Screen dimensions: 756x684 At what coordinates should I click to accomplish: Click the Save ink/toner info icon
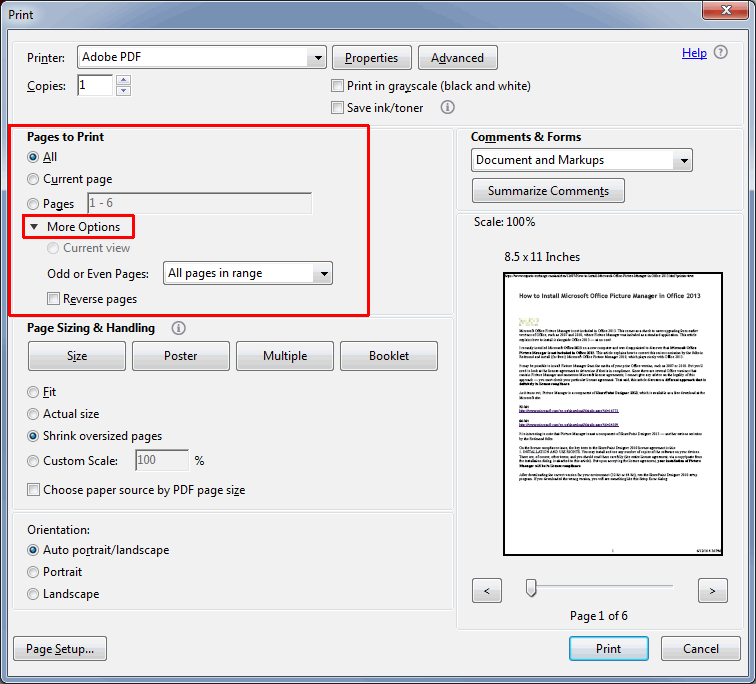coord(447,107)
